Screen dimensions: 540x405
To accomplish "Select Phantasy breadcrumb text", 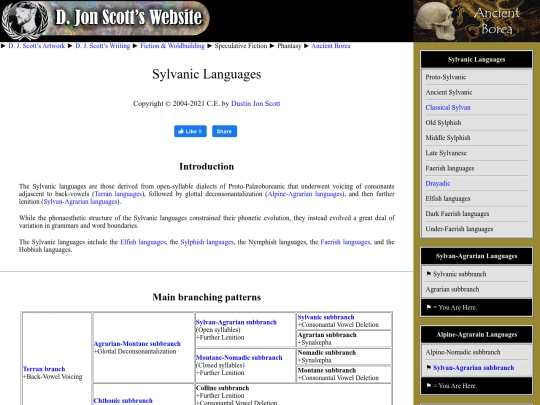I will click(289, 46).
